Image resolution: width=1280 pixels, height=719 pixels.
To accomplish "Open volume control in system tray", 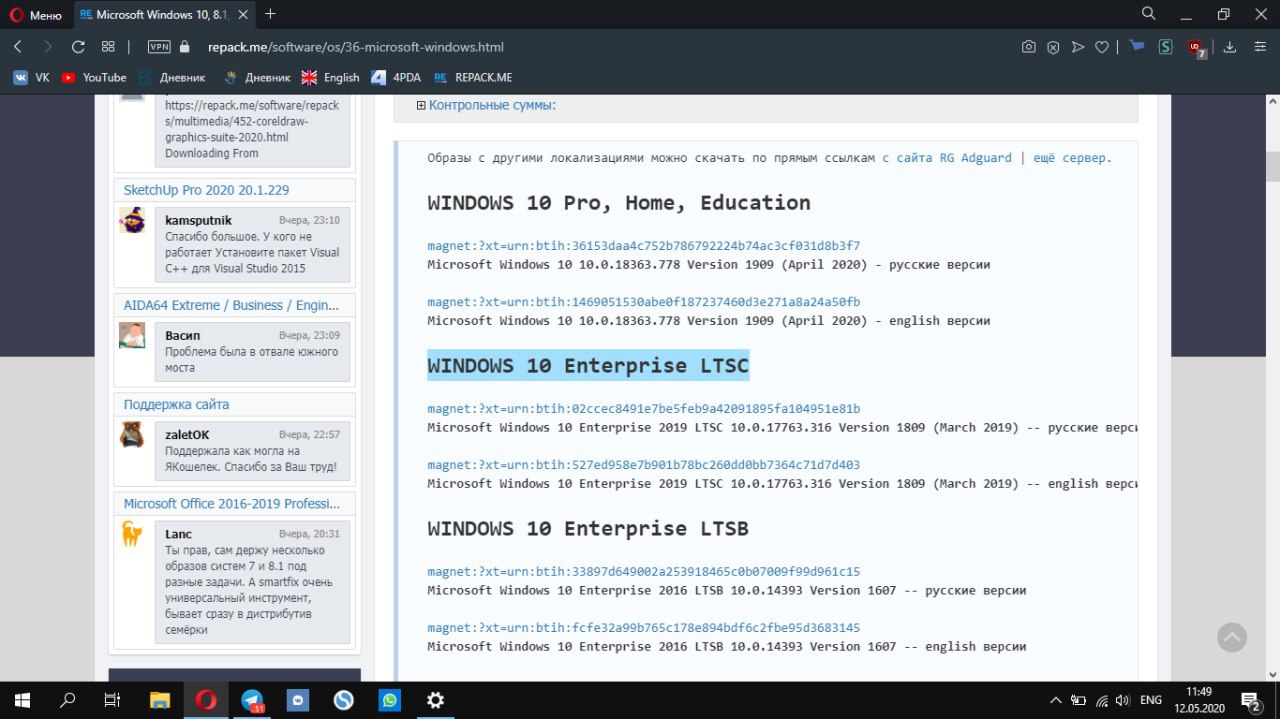I will click(1123, 700).
